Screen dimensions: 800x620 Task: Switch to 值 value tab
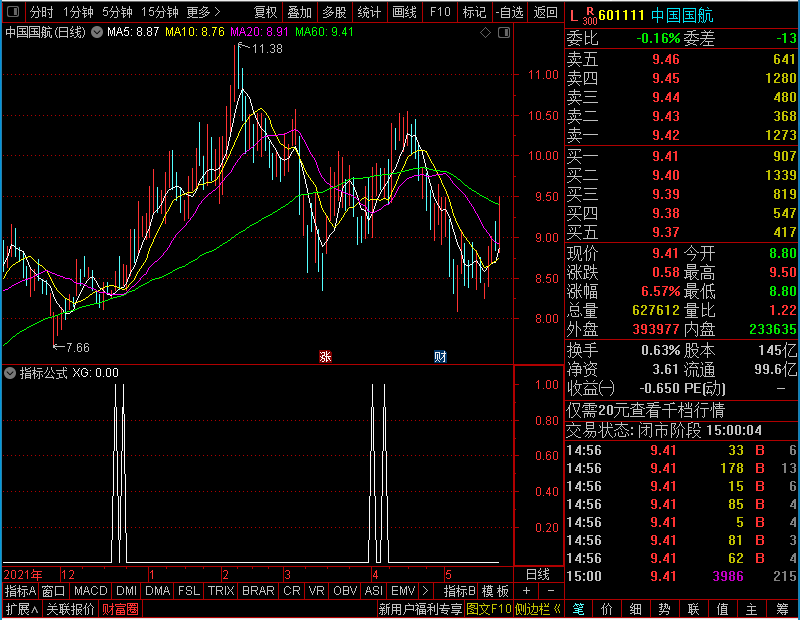pos(722,609)
